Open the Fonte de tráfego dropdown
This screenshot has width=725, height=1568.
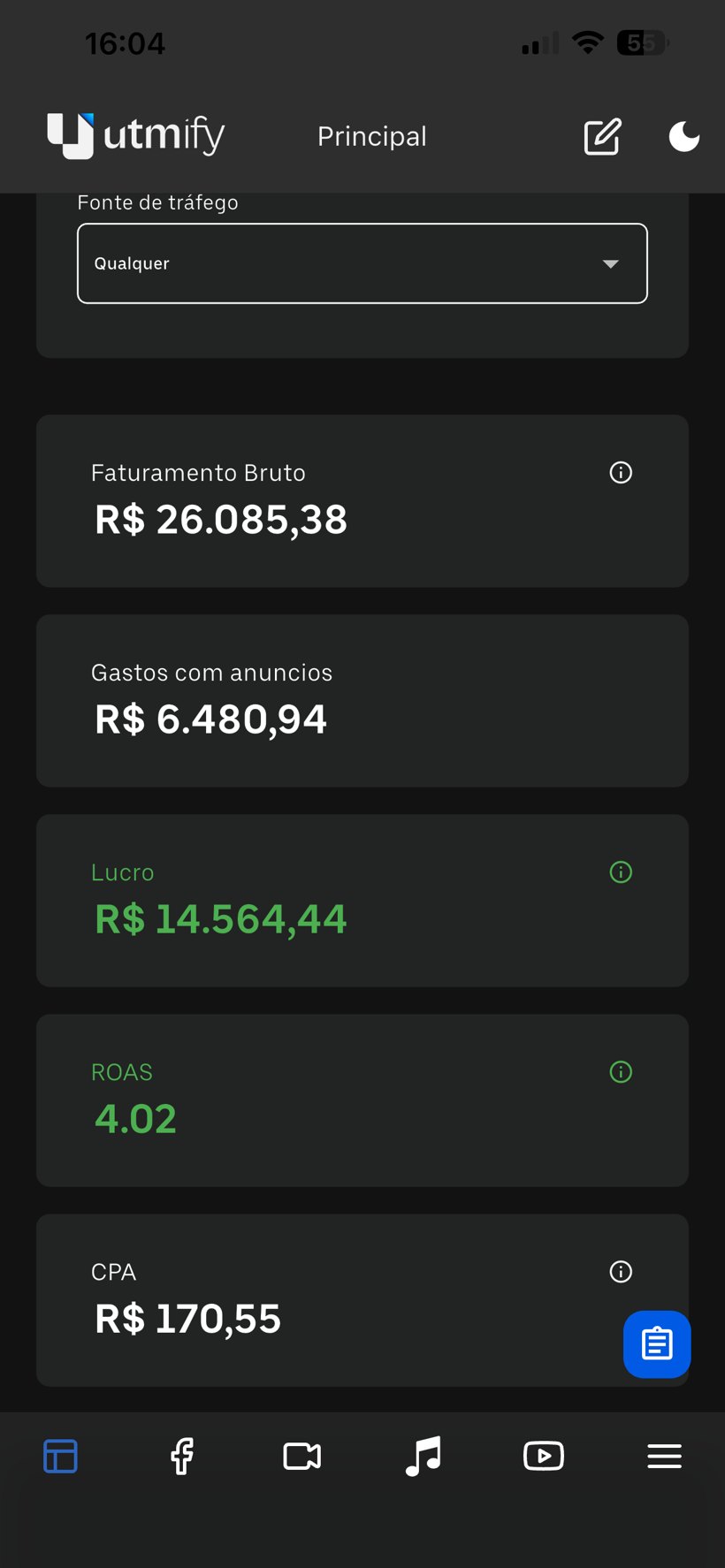point(362,263)
